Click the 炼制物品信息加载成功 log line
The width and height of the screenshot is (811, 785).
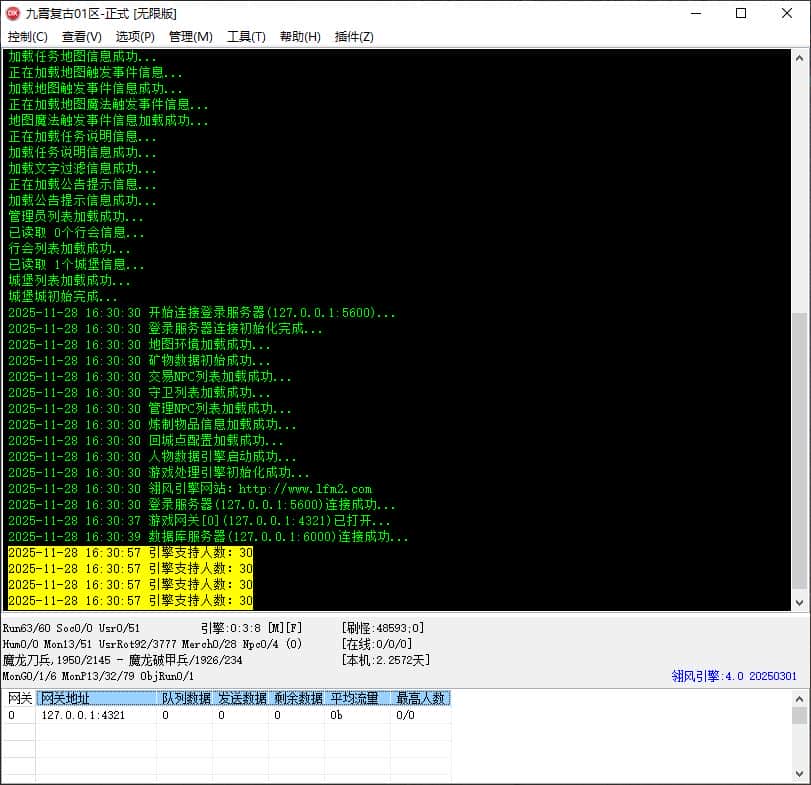[152, 425]
